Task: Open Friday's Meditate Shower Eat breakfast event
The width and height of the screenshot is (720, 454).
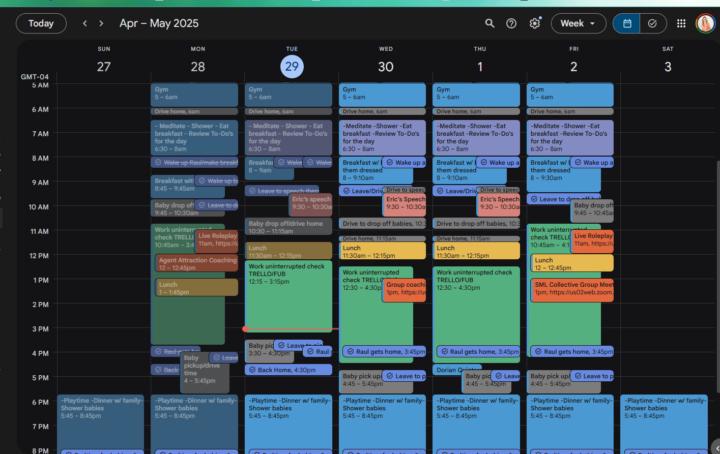Action: click(570, 137)
